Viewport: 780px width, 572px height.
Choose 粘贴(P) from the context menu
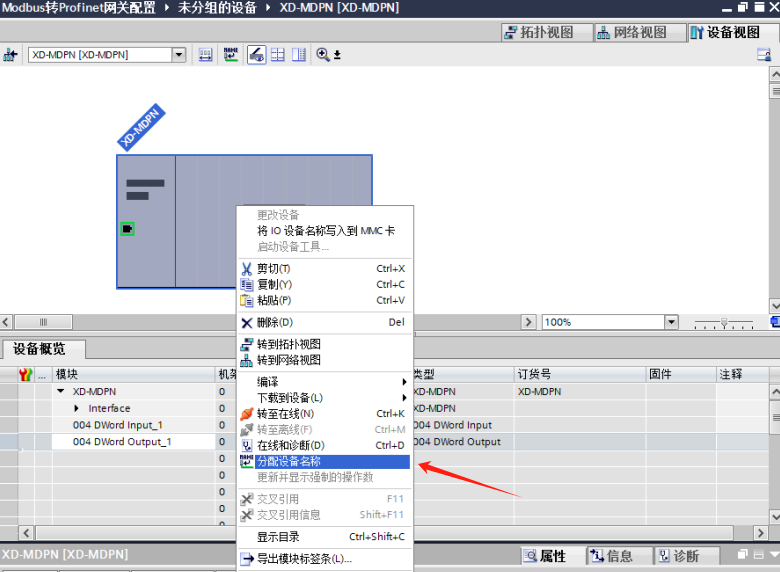pyautogui.click(x=325, y=300)
